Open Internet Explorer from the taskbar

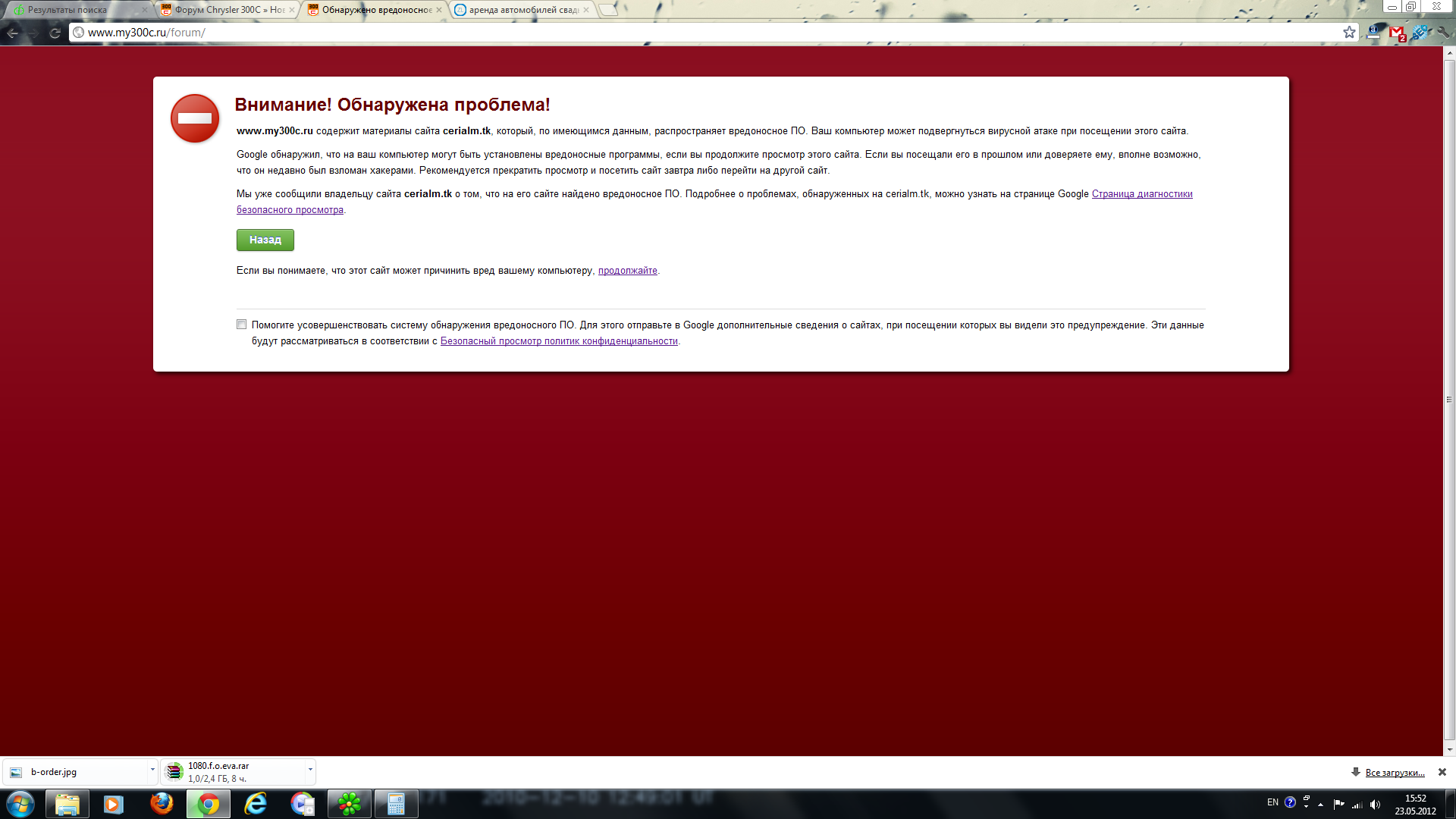click(256, 804)
